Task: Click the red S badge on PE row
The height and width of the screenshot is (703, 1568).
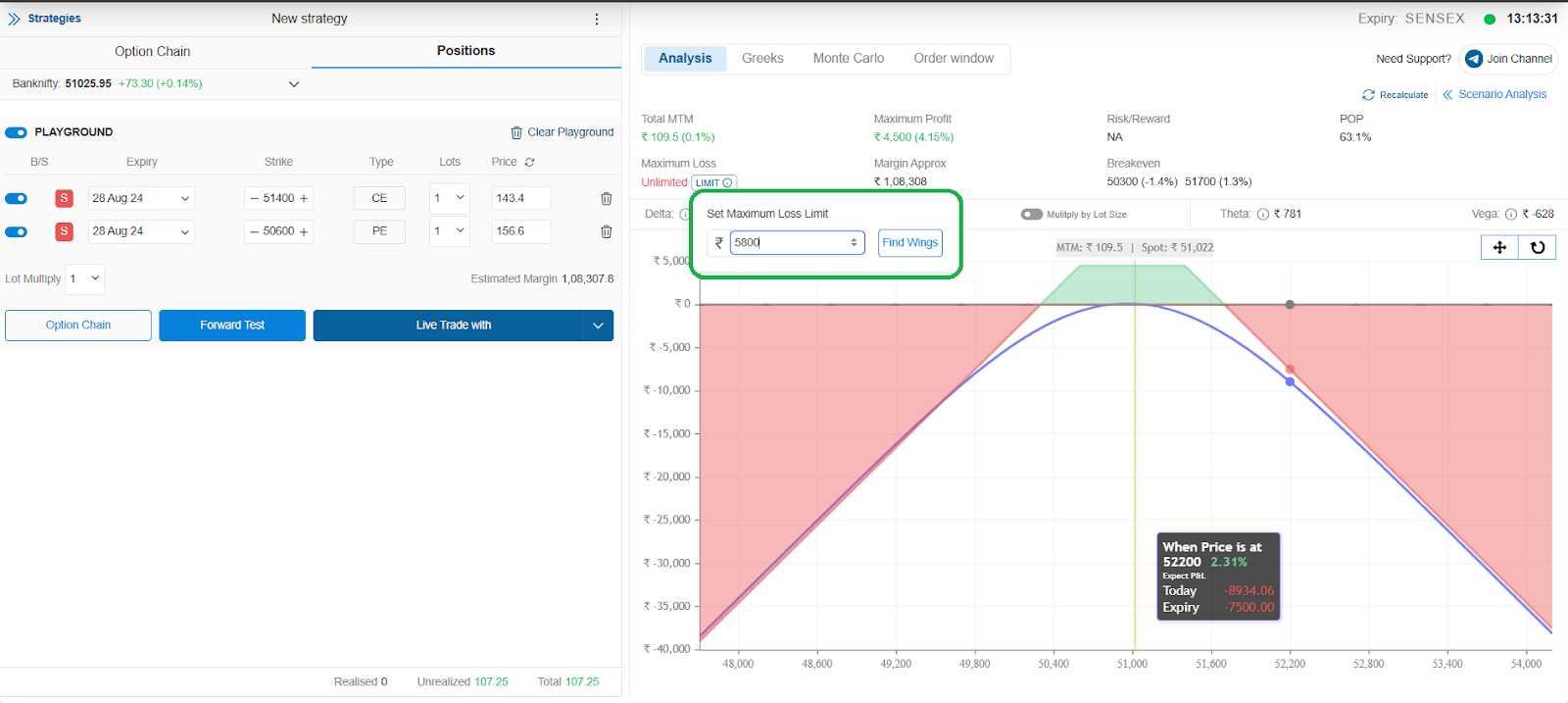Action: 64,231
